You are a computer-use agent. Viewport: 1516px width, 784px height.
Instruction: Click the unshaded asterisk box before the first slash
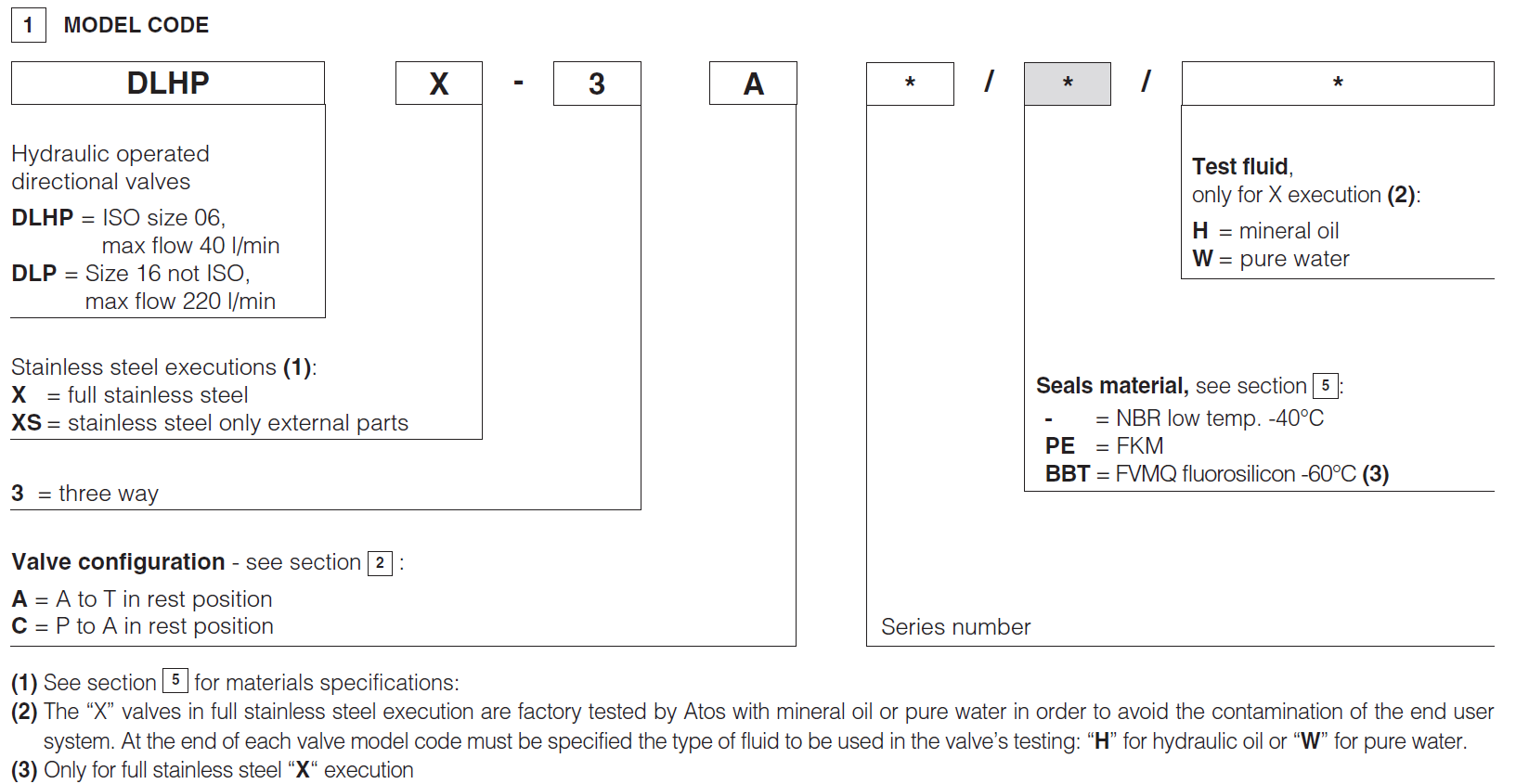pyautogui.click(x=910, y=84)
